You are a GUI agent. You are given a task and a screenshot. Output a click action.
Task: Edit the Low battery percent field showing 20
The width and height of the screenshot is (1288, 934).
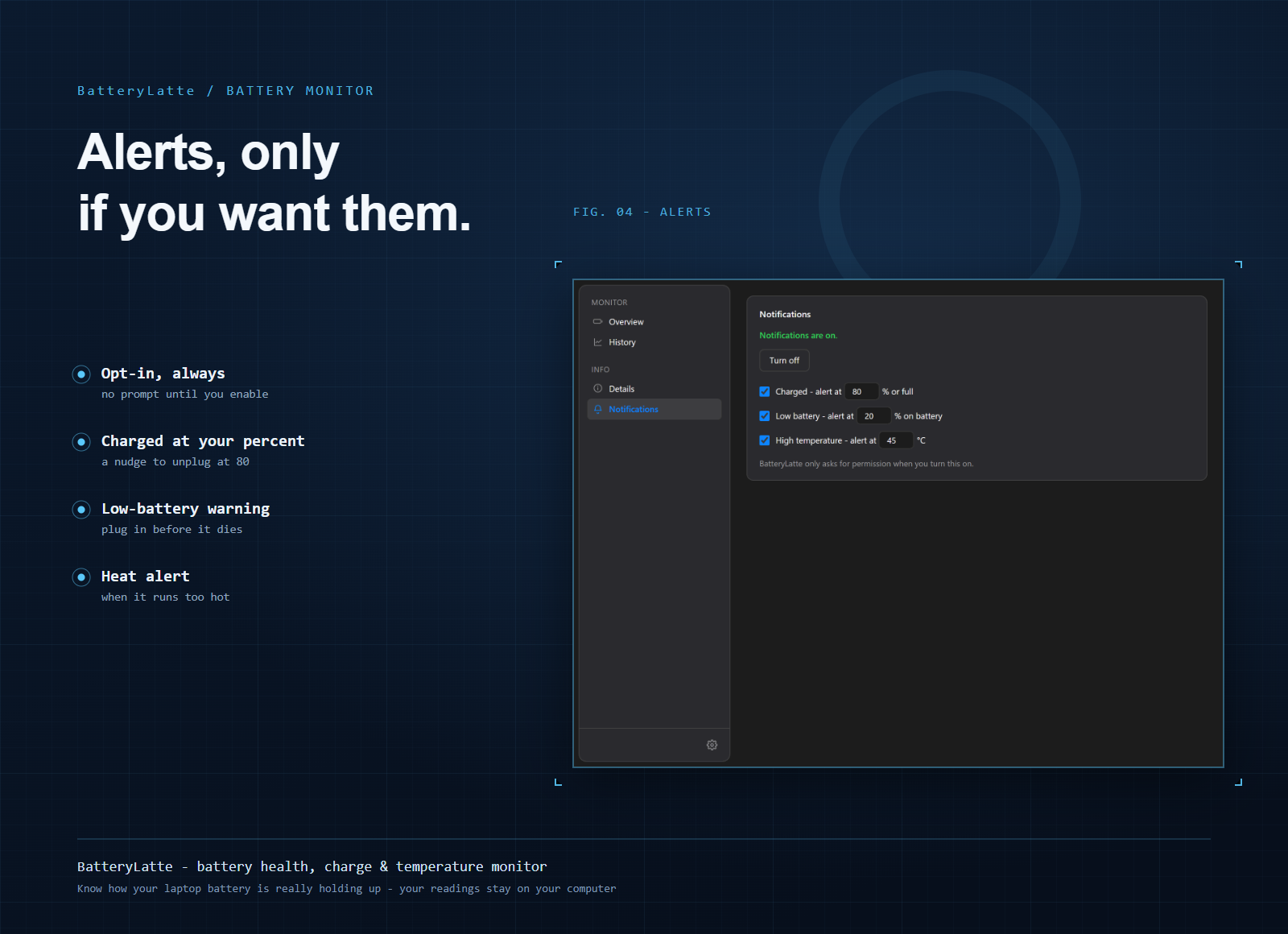873,415
